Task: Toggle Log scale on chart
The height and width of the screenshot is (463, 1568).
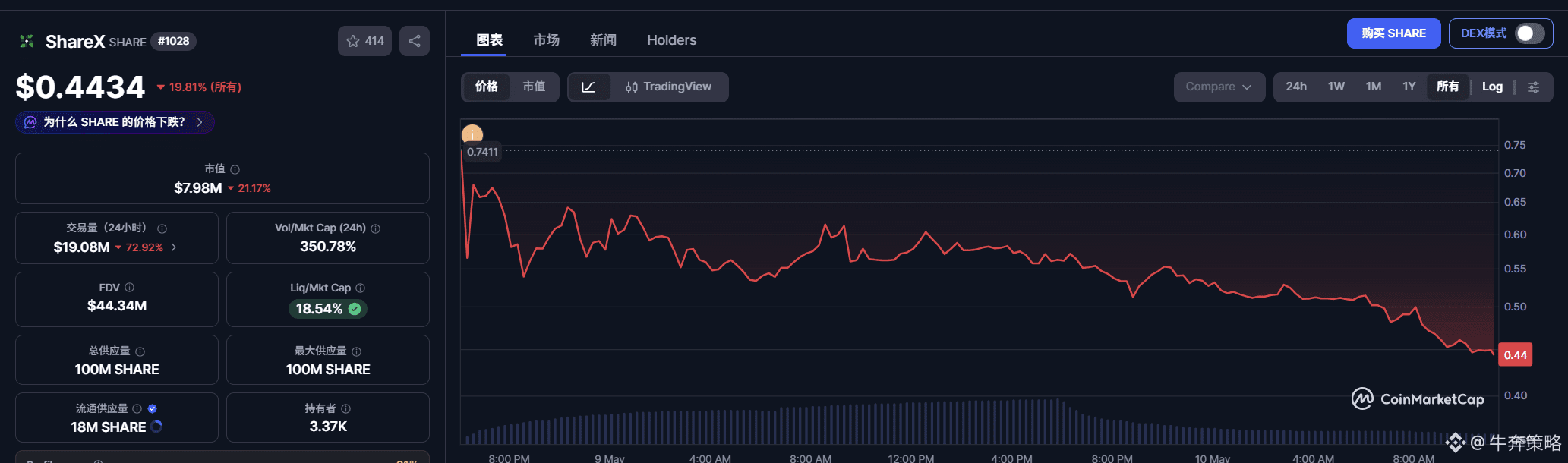Action: (x=1492, y=87)
